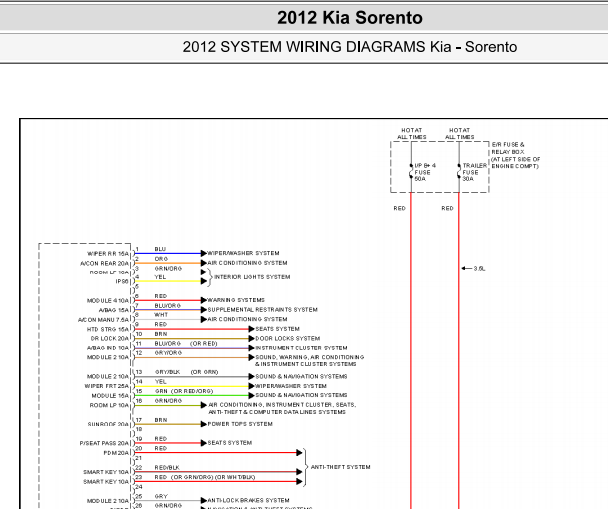Select the 'P/SEAT PASS 20A' fuse label

click(104, 443)
